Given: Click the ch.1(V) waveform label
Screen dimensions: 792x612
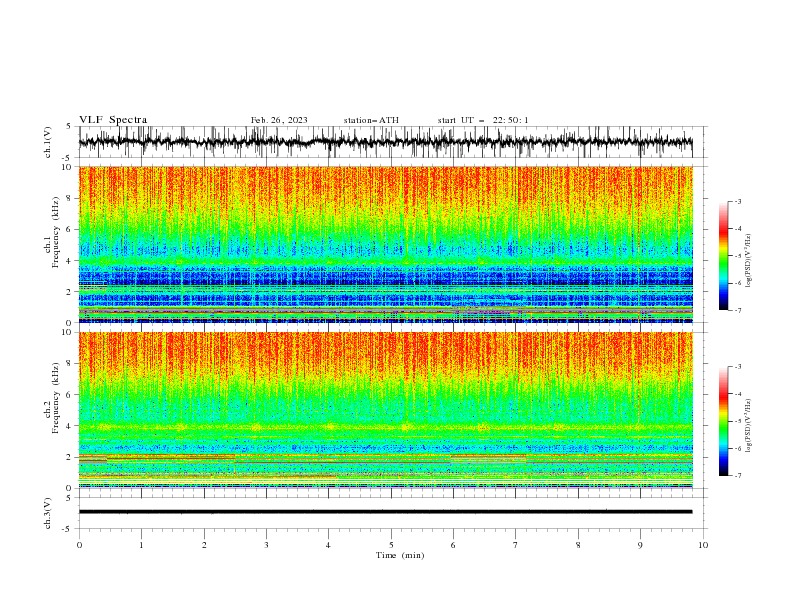Looking at the screenshot, I should point(48,142).
